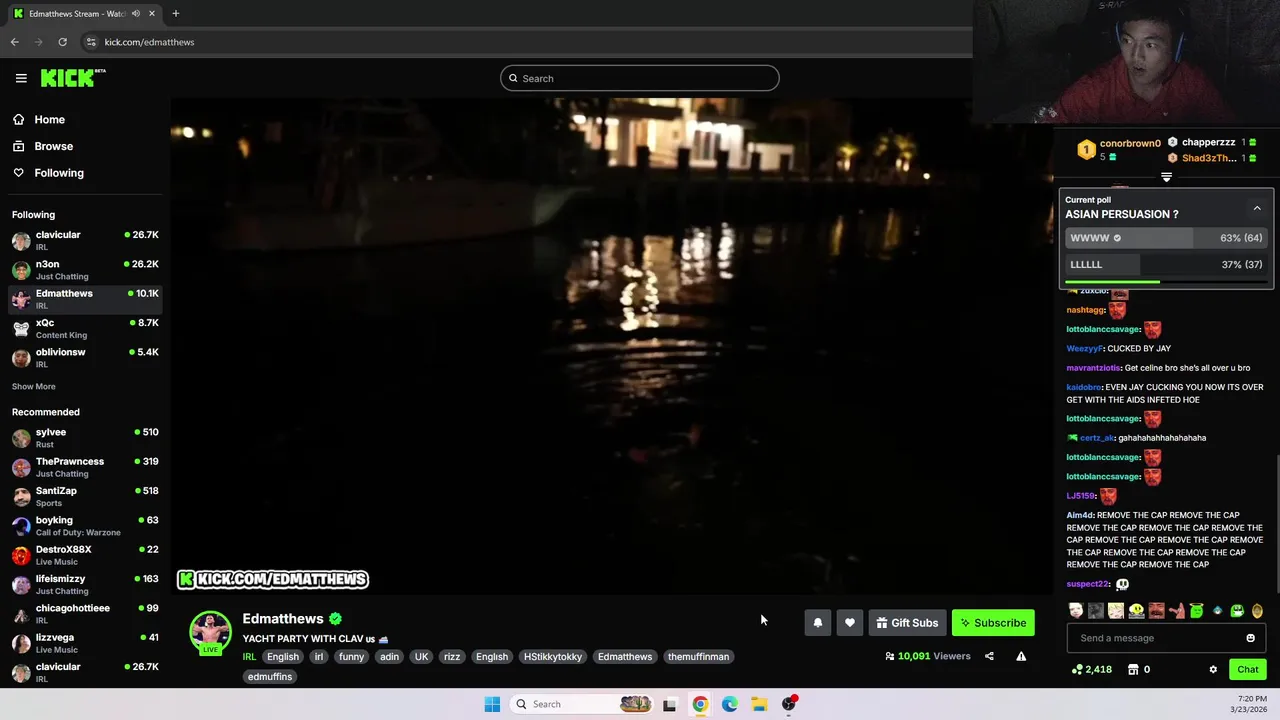Reload the page
Image resolution: width=1280 pixels, height=720 pixels.
62,42
